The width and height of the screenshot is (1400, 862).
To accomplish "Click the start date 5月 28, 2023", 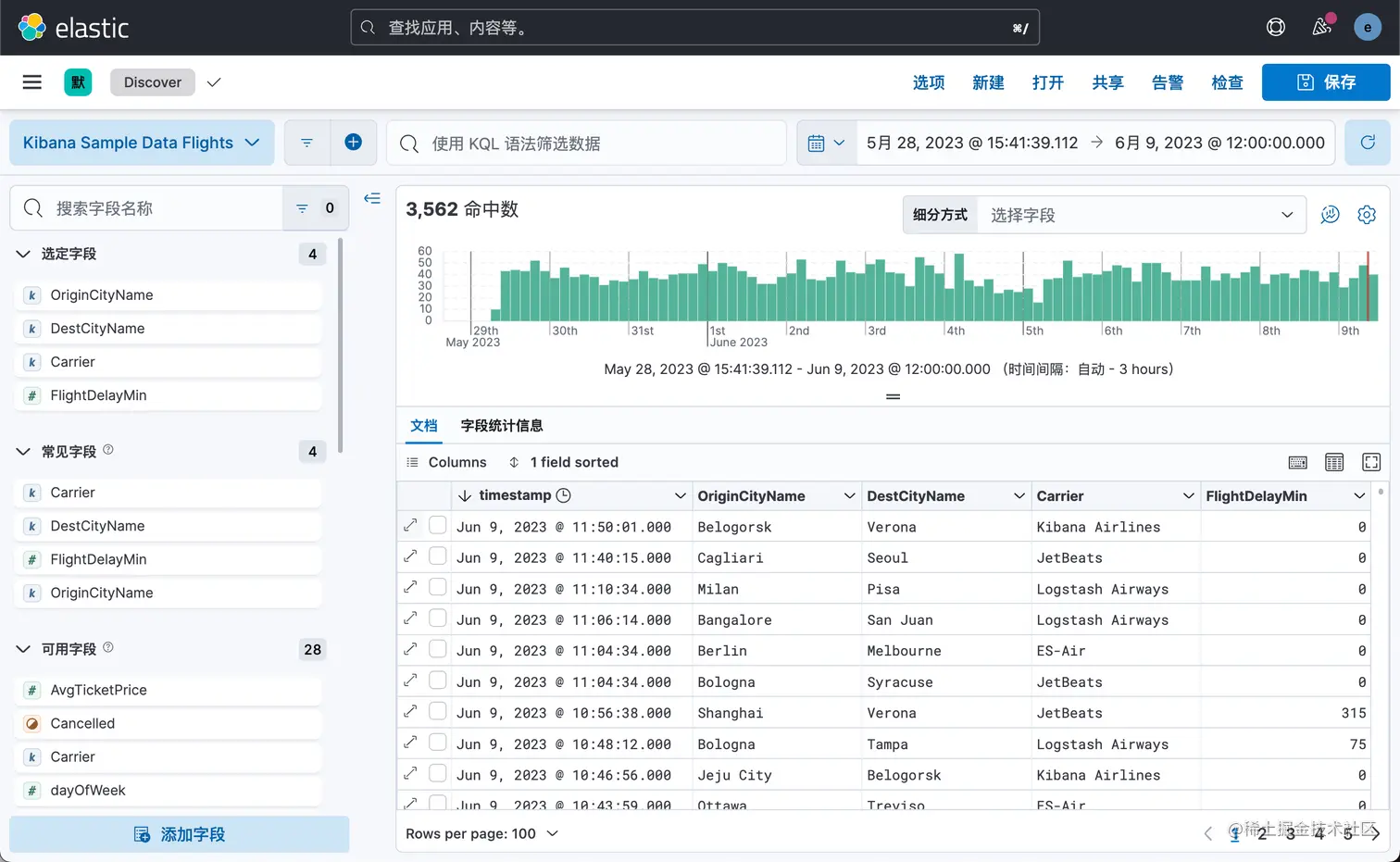I will click(972, 143).
